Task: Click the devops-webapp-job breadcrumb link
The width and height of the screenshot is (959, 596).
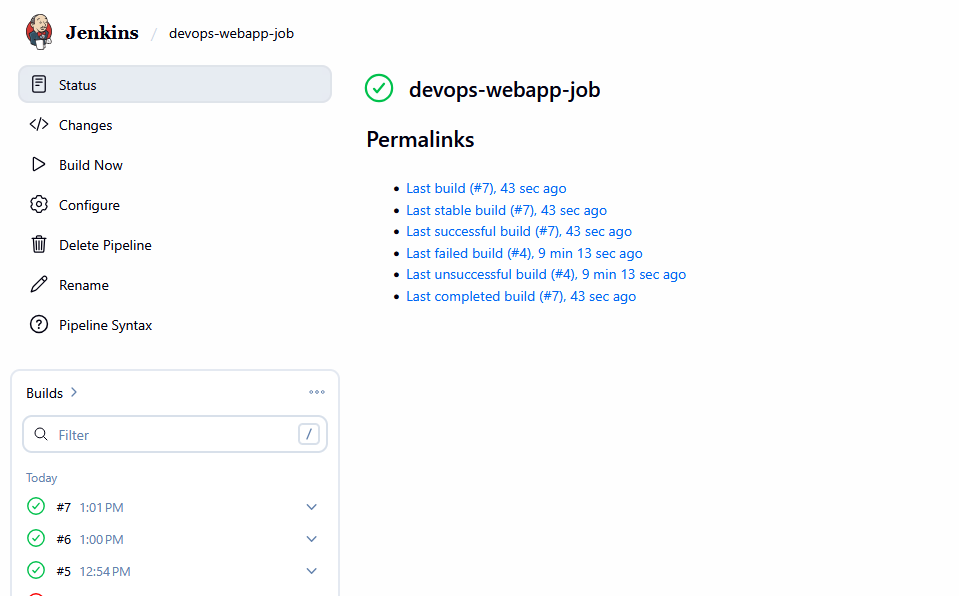Action: pyautogui.click(x=231, y=33)
